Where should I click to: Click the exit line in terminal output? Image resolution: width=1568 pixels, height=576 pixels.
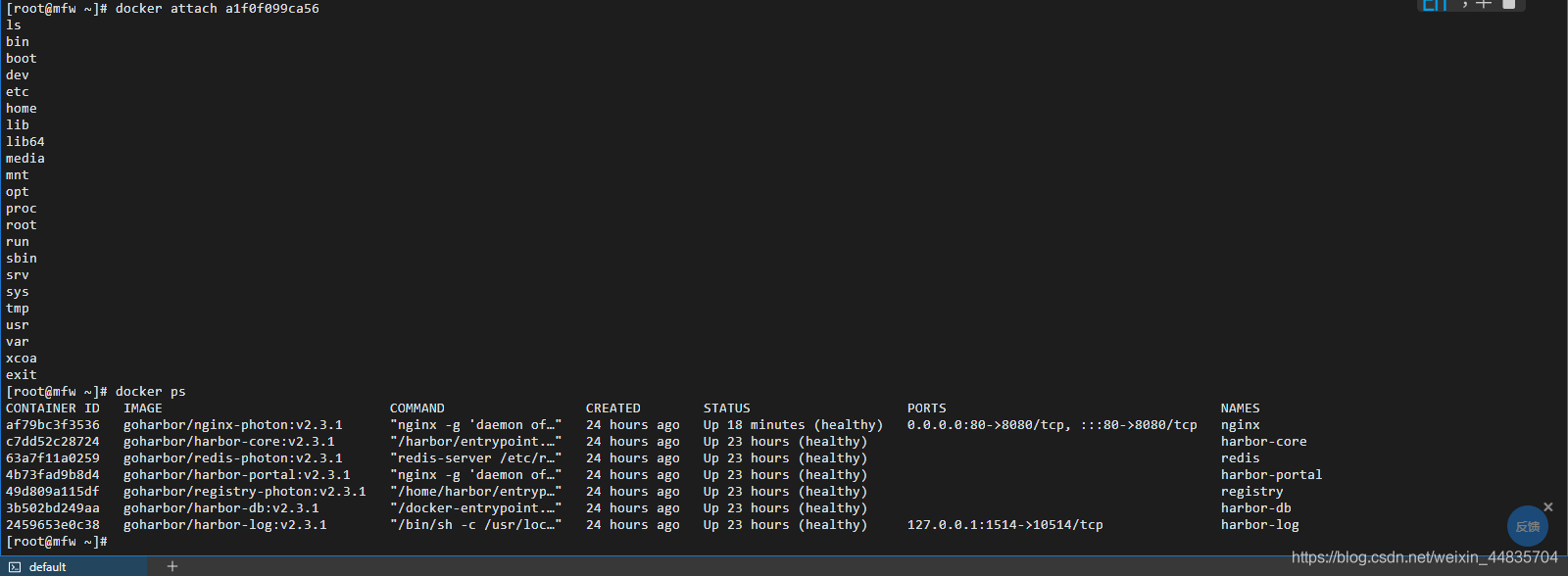click(22, 375)
